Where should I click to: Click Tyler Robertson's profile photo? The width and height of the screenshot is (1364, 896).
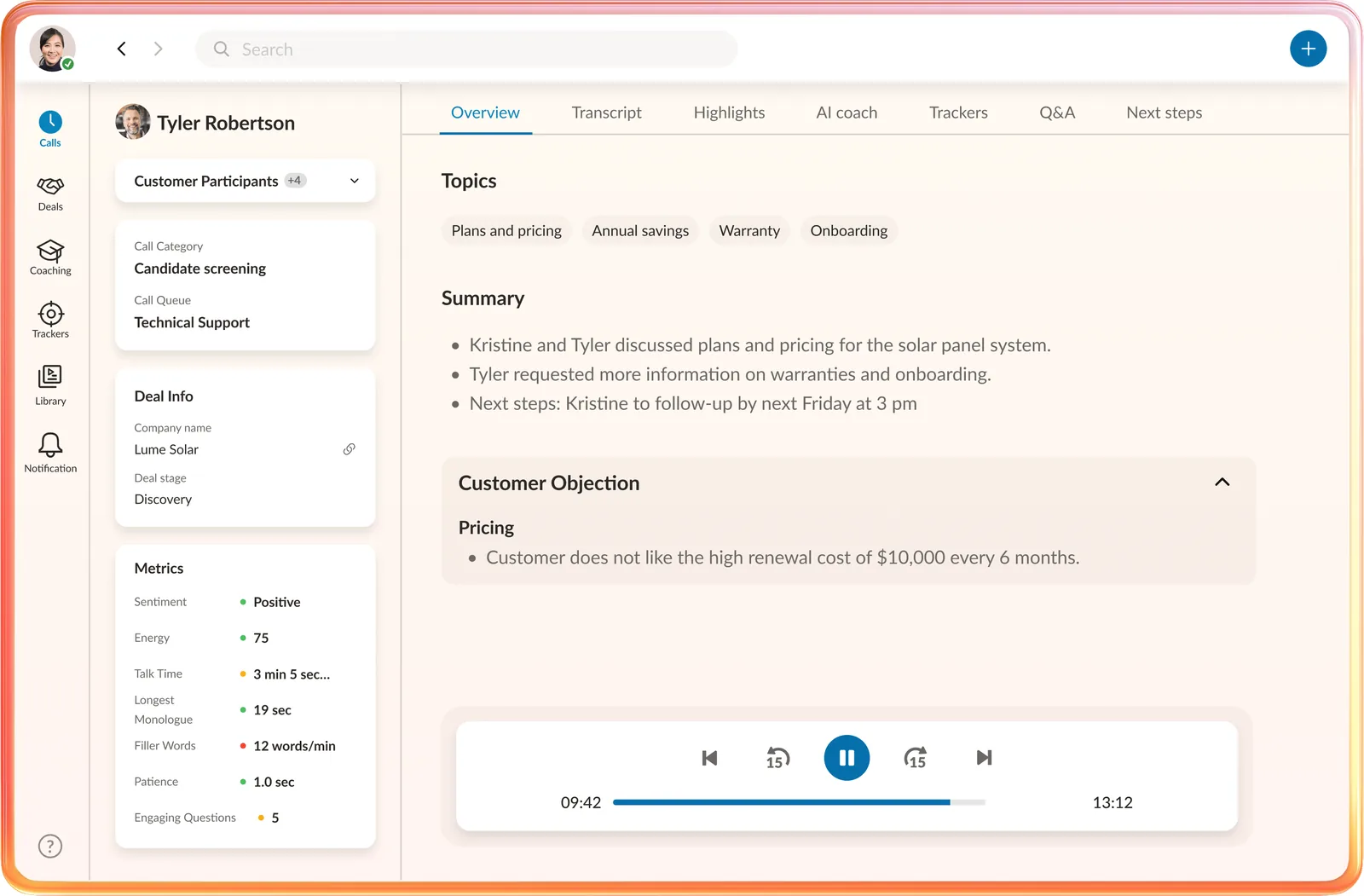click(x=133, y=122)
